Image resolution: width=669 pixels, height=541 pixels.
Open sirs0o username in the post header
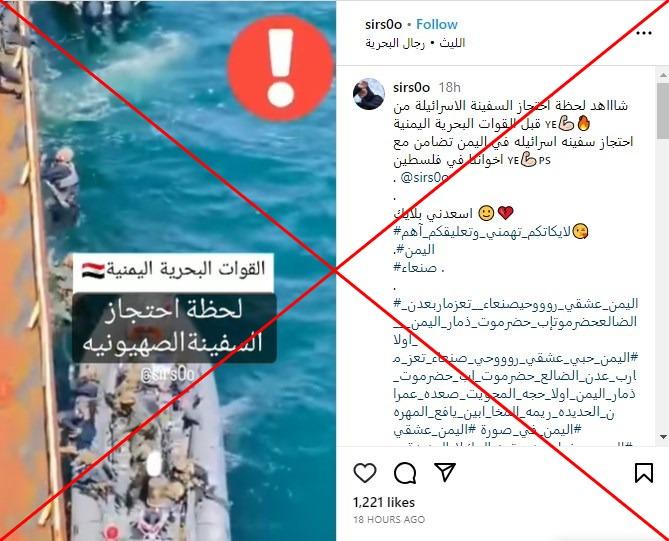pyautogui.click(x=384, y=24)
